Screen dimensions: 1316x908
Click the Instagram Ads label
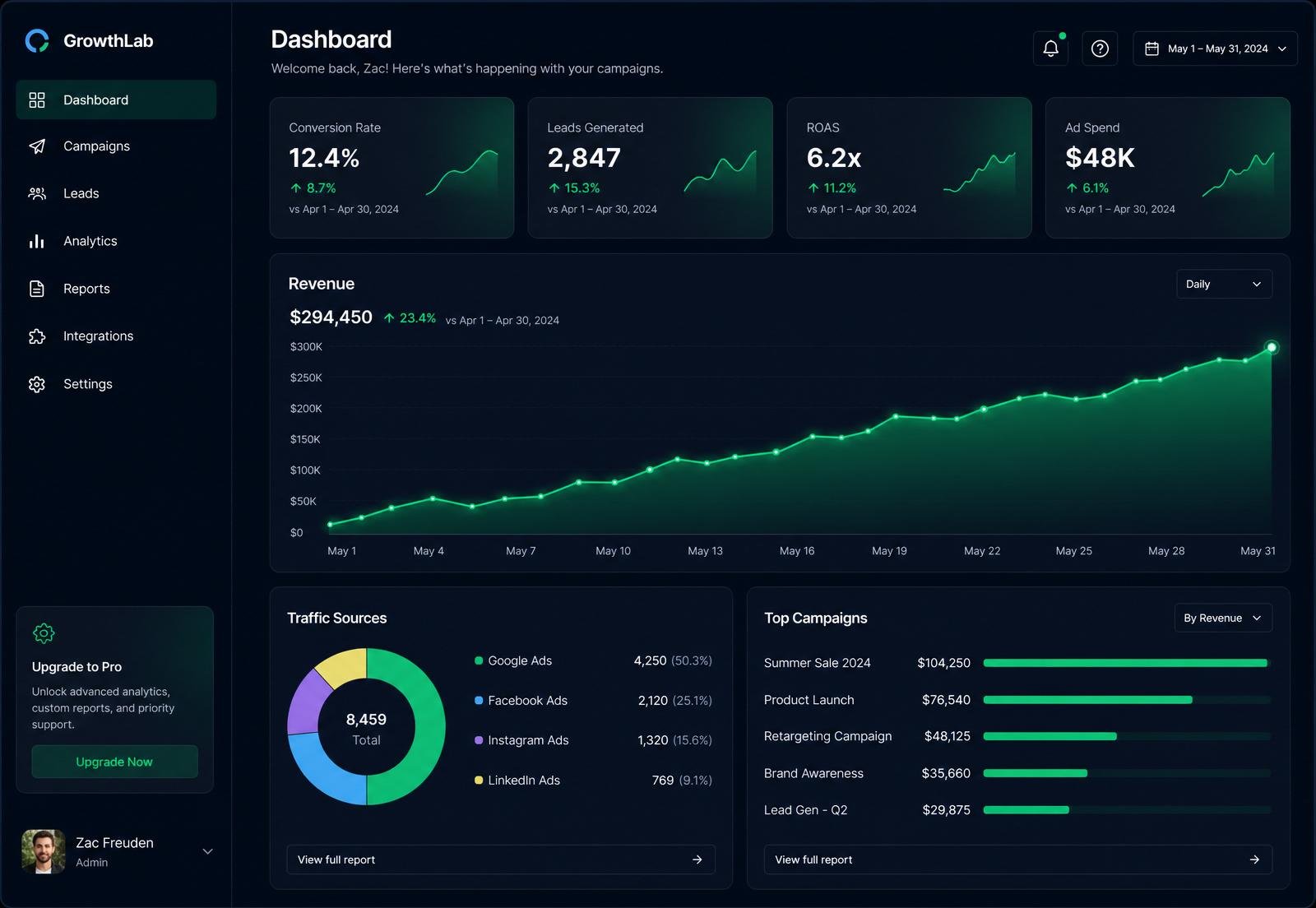click(x=528, y=740)
